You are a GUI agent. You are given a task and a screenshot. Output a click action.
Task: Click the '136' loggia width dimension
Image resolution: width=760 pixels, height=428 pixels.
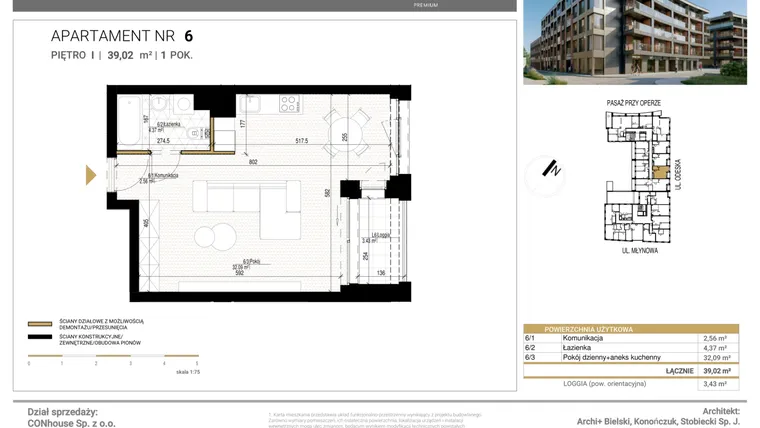click(x=381, y=273)
